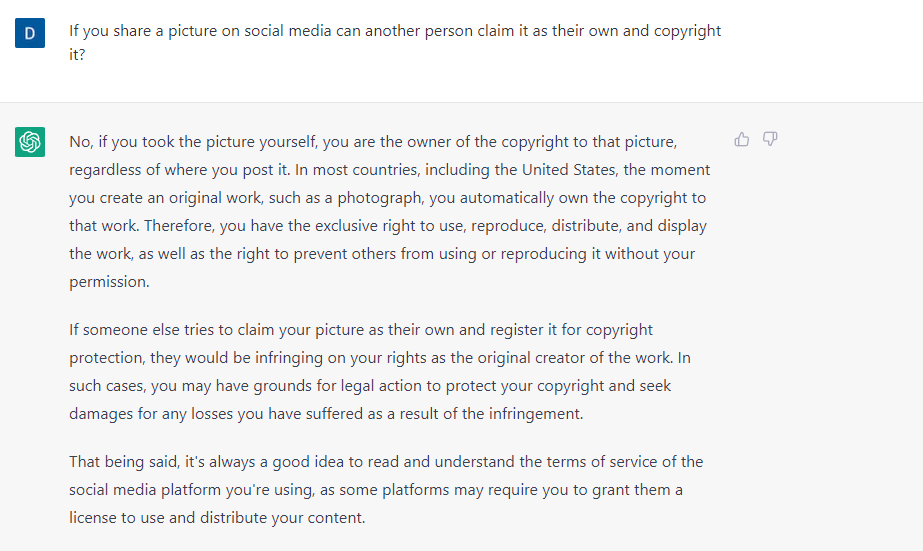This screenshot has height=551, width=923.
Task: Click the final line starting "license to use"
Action: tap(217, 518)
